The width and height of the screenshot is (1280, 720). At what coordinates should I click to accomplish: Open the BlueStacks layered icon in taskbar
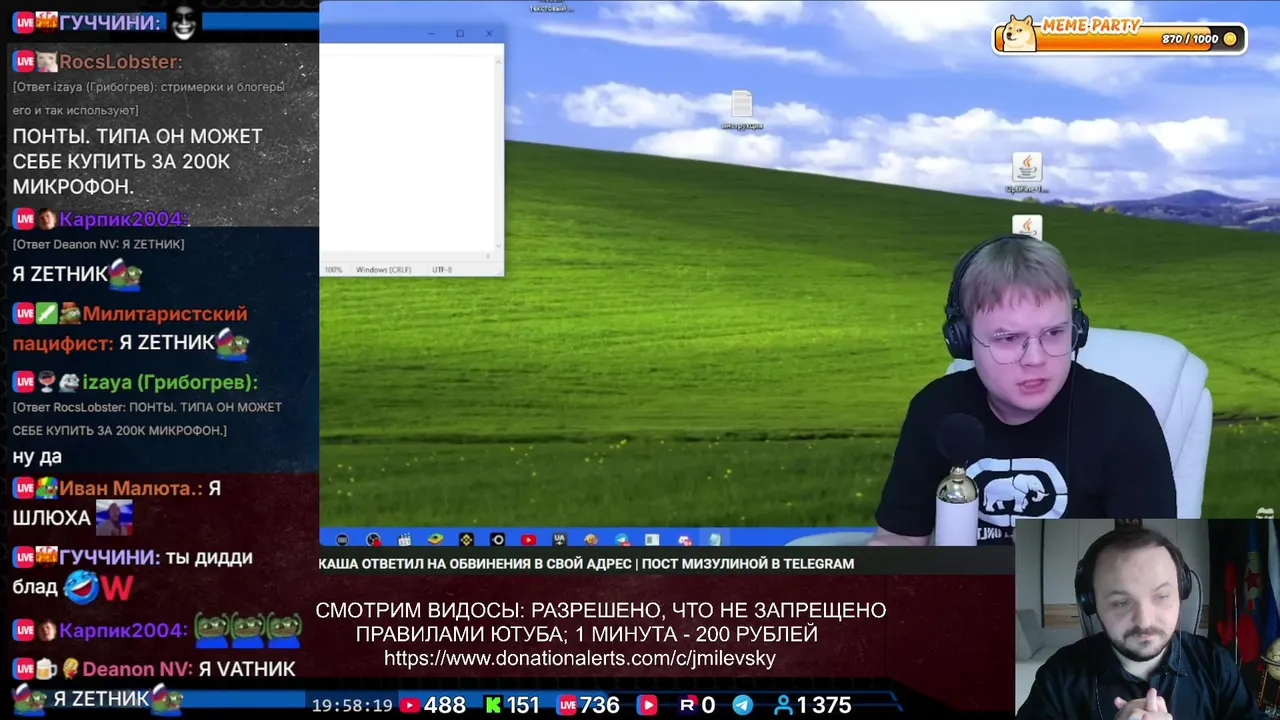pos(435,540)
